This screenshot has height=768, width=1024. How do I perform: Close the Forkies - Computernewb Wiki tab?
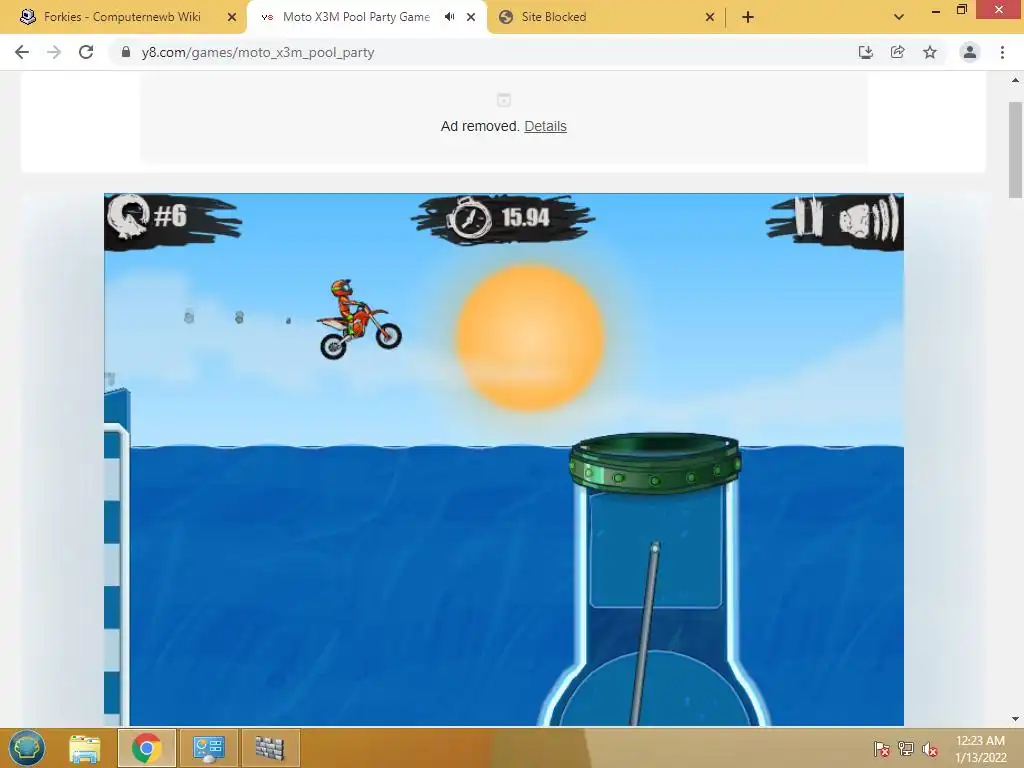[232, 17]
